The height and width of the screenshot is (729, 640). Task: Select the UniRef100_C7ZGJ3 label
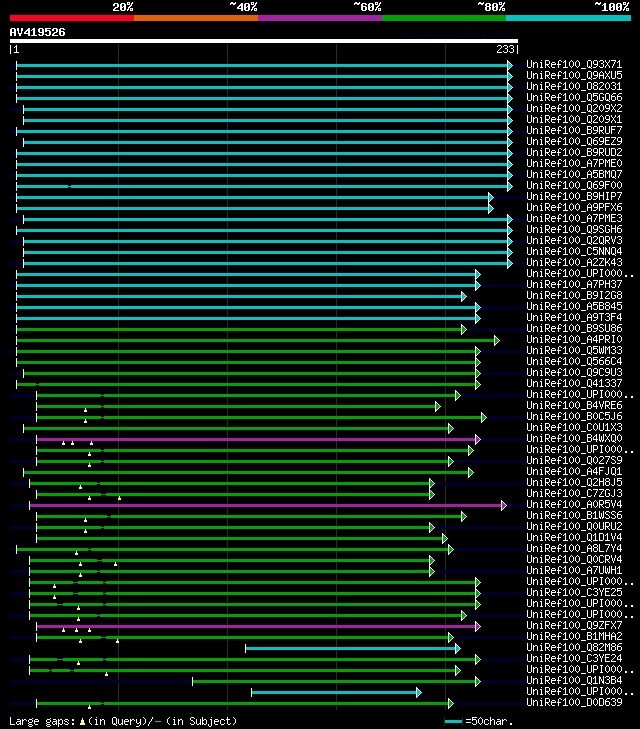574,493
